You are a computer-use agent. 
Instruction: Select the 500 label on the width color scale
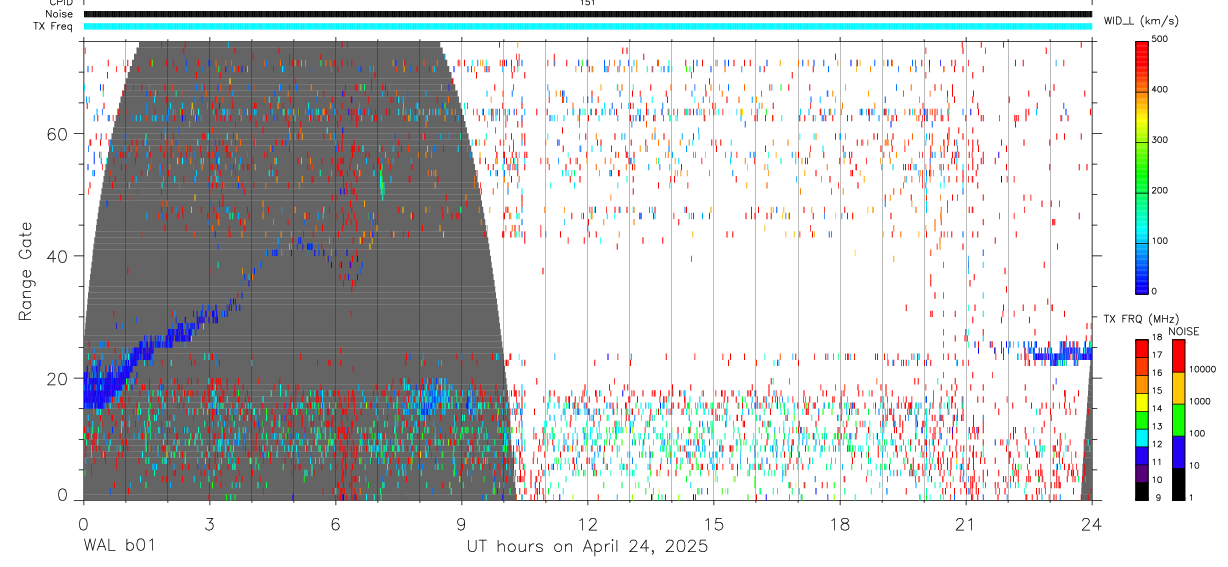1161,39
